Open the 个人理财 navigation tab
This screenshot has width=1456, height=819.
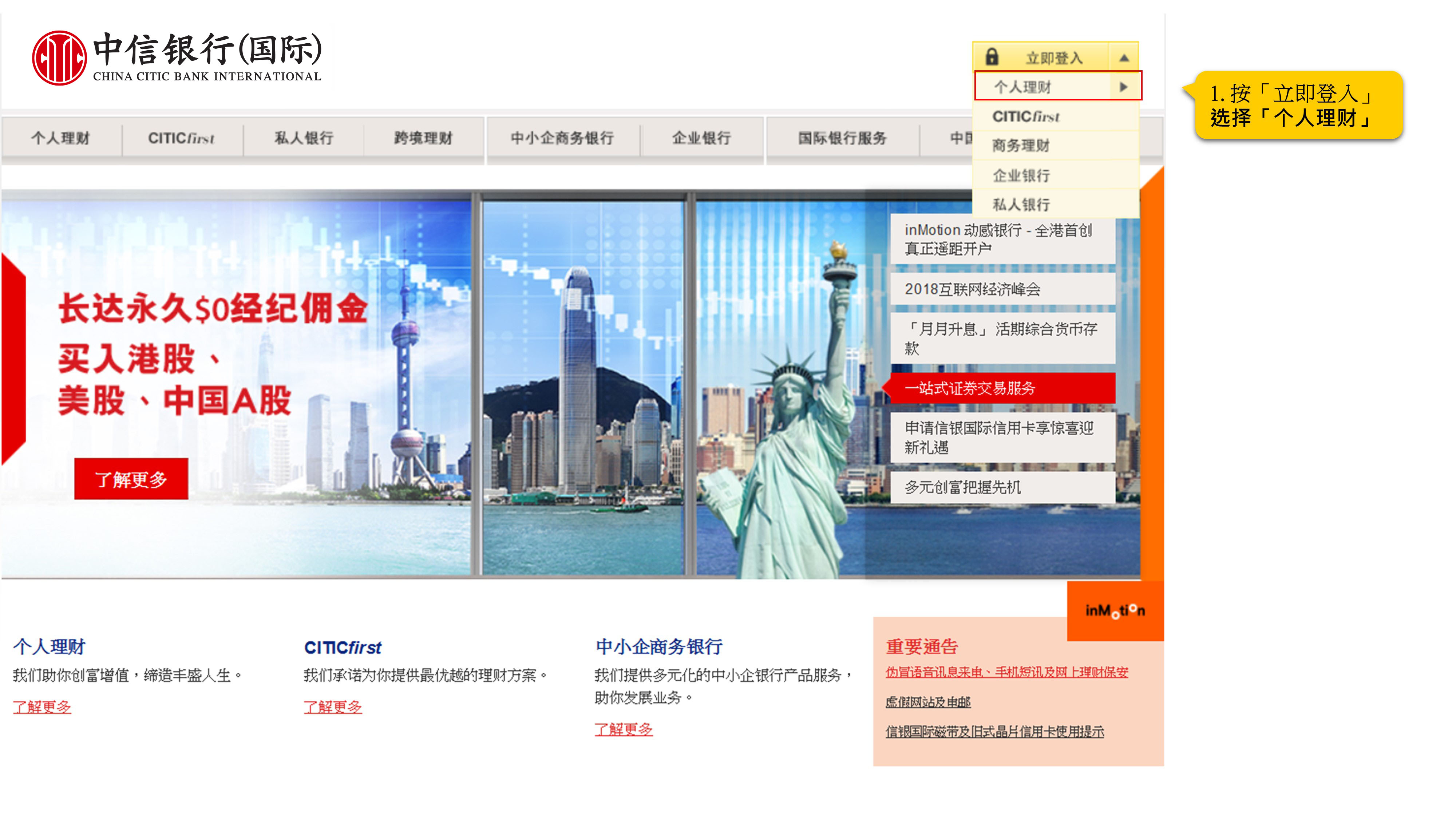pyautogui.click(x=61, y=138)
